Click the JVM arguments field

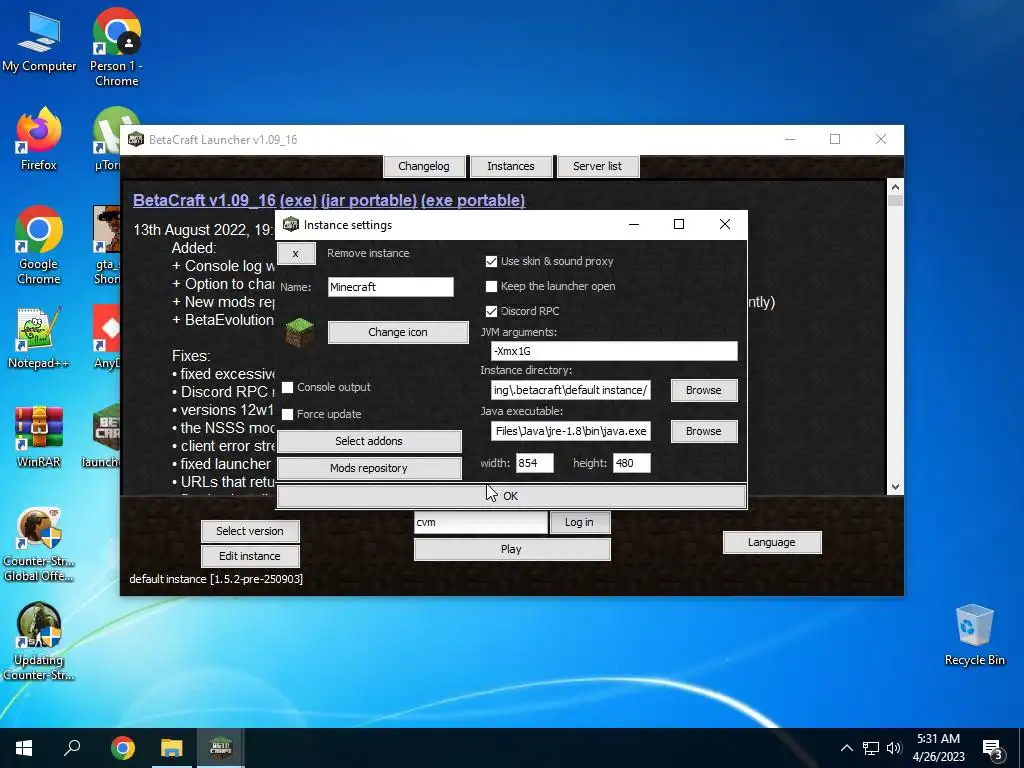pos(614,351)
